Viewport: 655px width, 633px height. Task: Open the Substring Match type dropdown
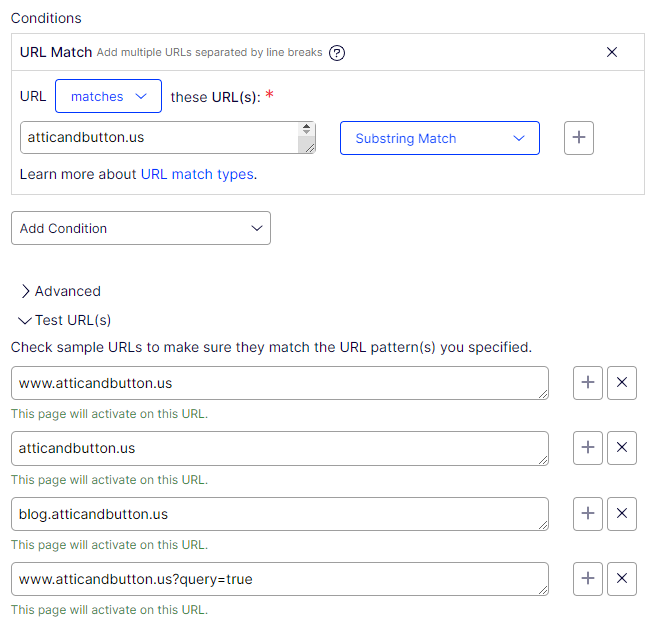[439, 138]
